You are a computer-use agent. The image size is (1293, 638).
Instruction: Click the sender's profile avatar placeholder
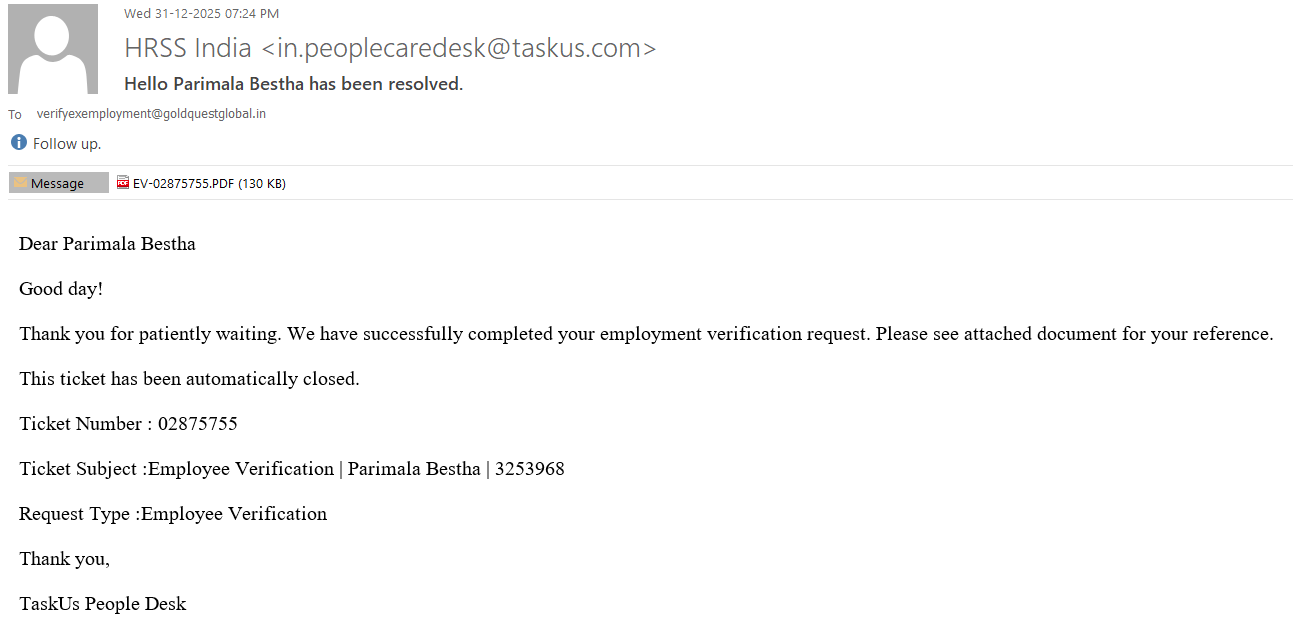point(53,49)
